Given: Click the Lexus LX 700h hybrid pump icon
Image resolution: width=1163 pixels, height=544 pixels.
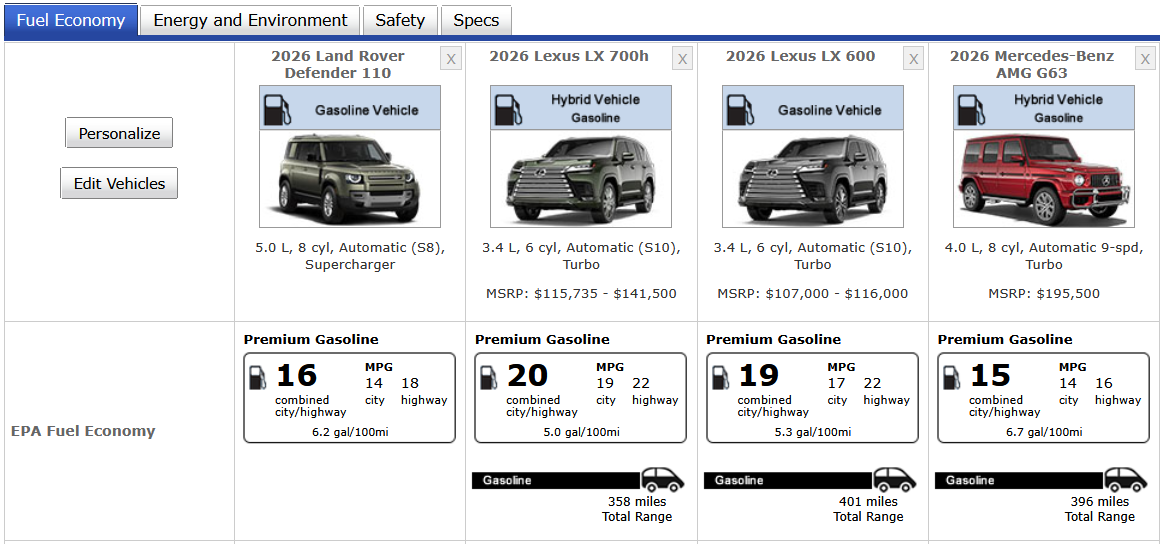Looking at the screenshot, I should point(508,109).
